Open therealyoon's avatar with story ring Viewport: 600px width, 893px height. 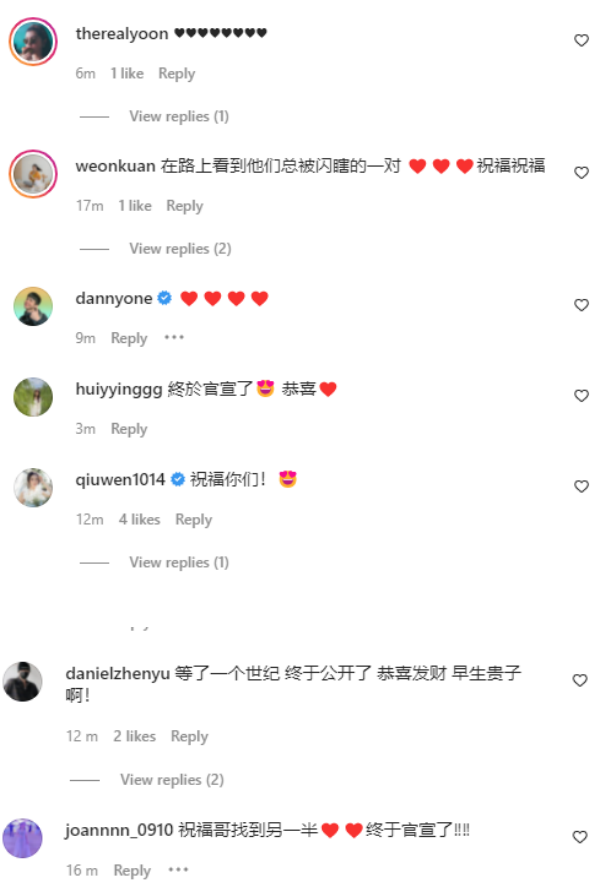click(x=33, y=41)
